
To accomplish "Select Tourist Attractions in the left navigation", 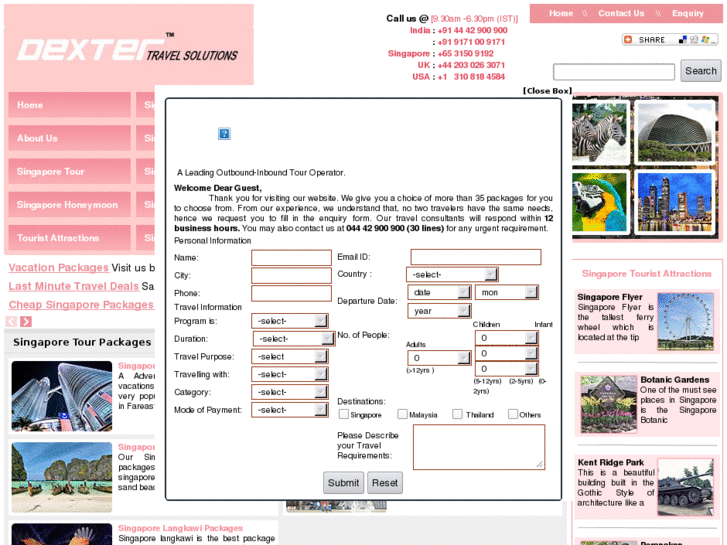I will (70, 238).
